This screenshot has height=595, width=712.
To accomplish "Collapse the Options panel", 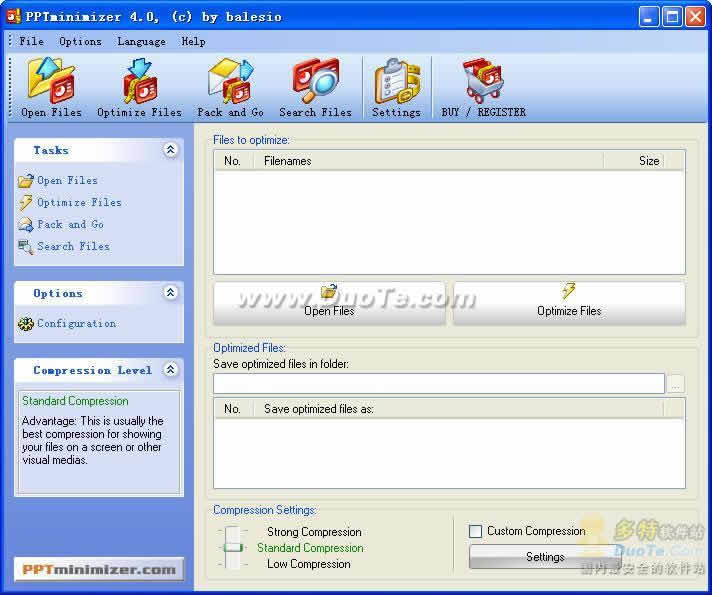I will pos(170,293).
